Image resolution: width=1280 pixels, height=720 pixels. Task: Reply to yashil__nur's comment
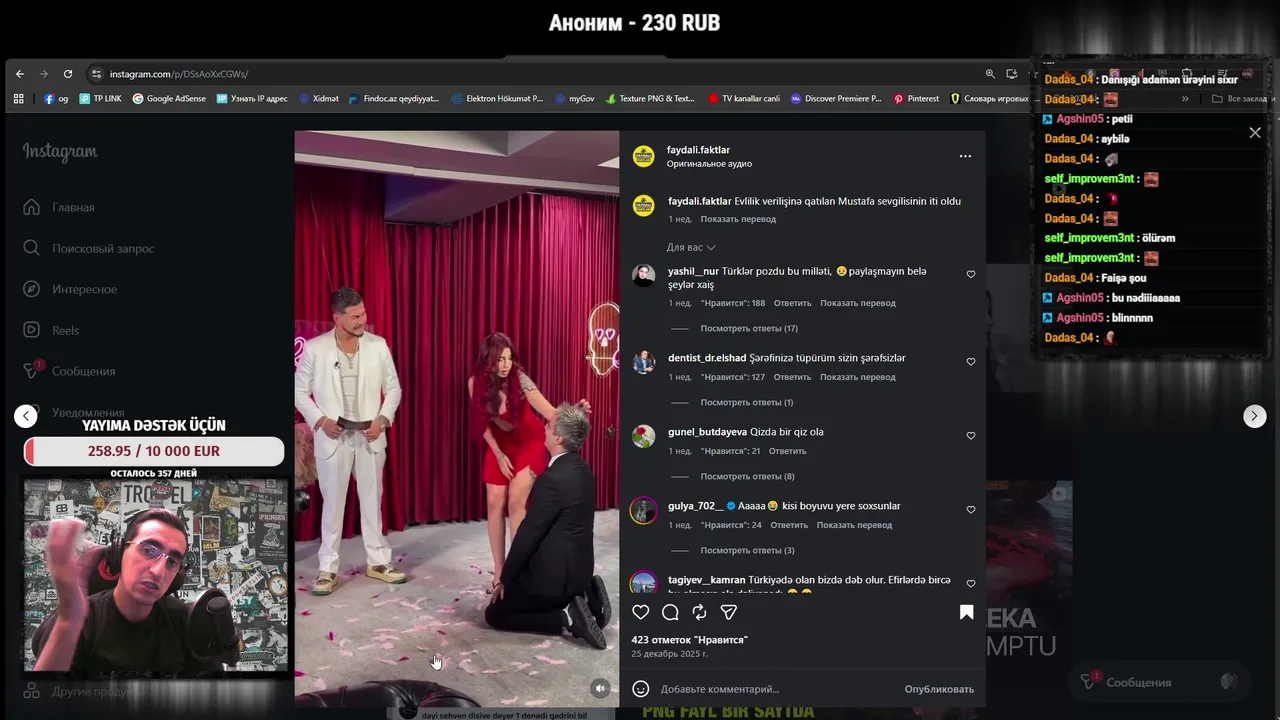792,303
